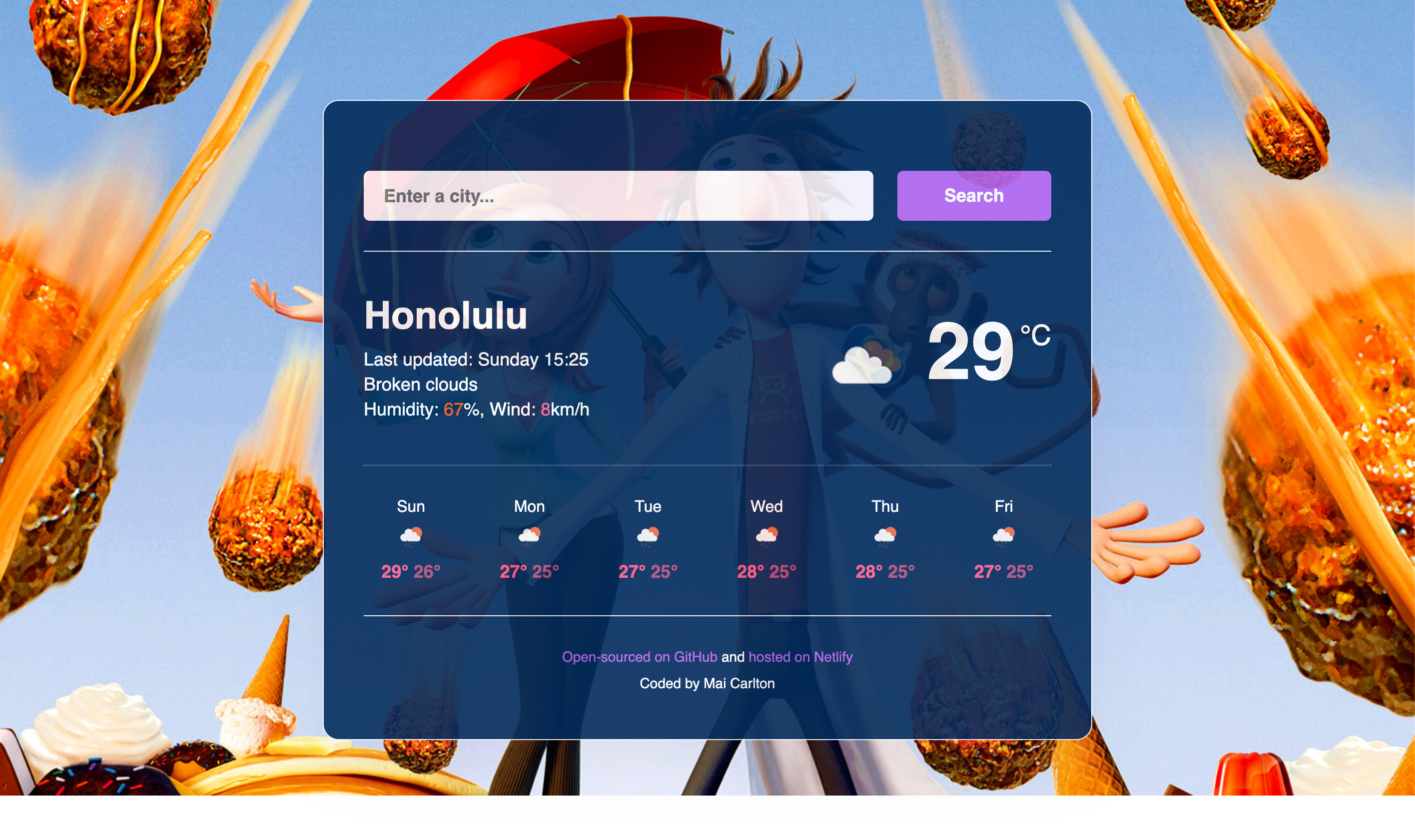Viewport: 1415px width, 840px height.
Task: Click the Wednesday forecast weather icon
Action: 766,534
